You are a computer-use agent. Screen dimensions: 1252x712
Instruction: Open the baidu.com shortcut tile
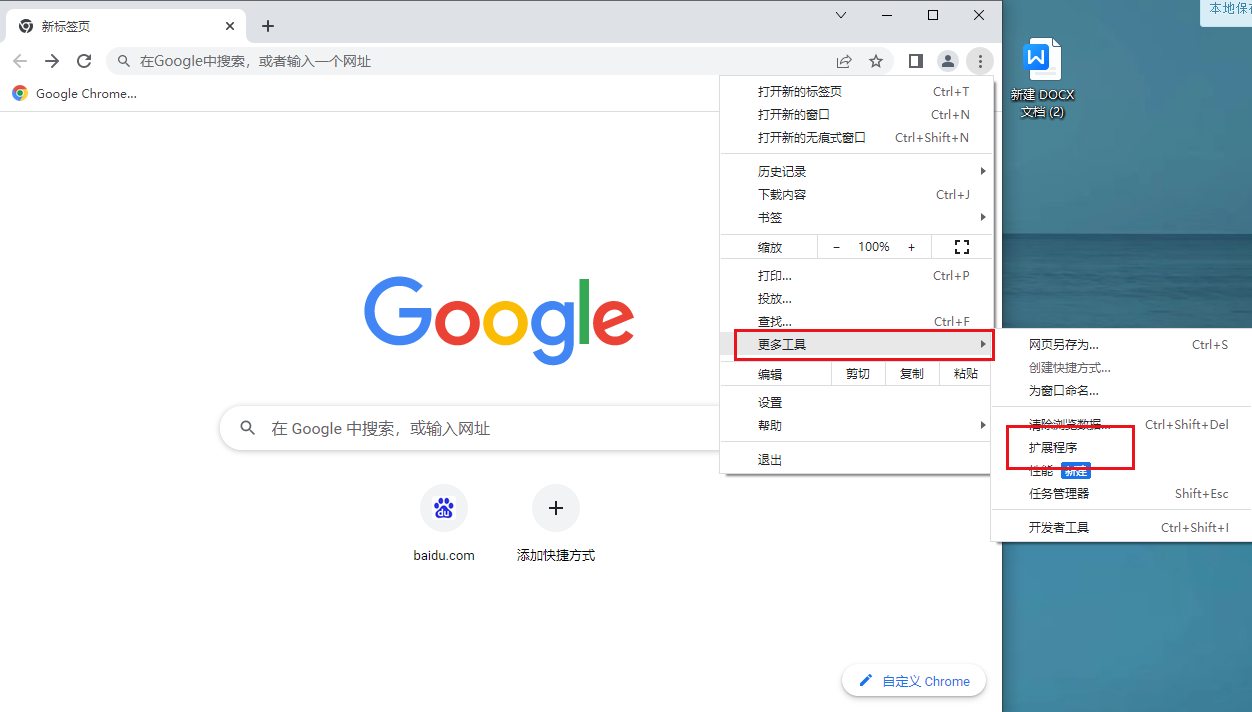pos(444,523)
